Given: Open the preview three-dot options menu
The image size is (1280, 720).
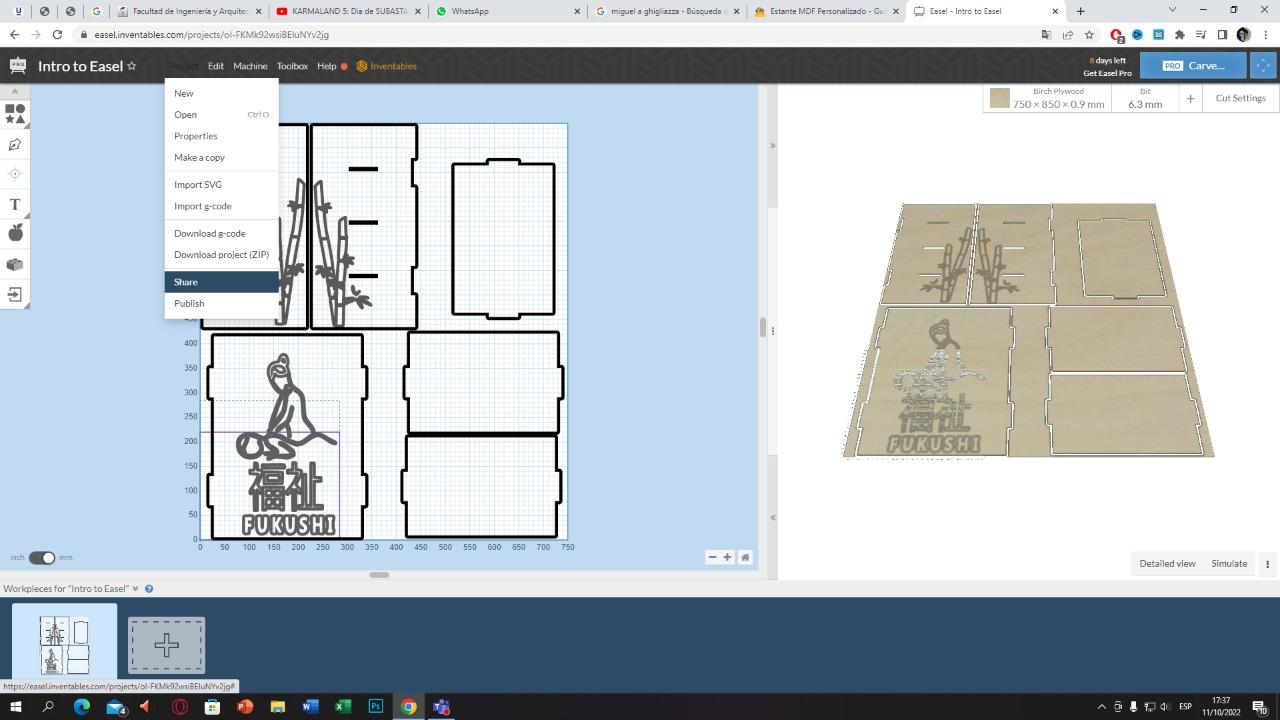Looking at the screenshot, I should [1267, 564].
